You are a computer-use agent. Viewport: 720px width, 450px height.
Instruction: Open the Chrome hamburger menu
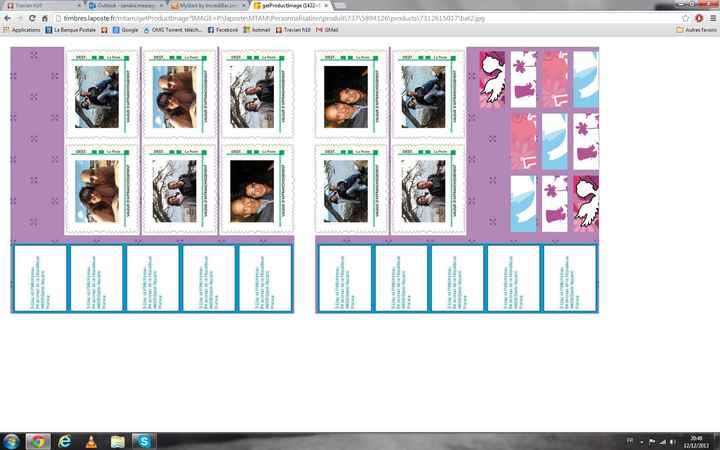[713, 18]
